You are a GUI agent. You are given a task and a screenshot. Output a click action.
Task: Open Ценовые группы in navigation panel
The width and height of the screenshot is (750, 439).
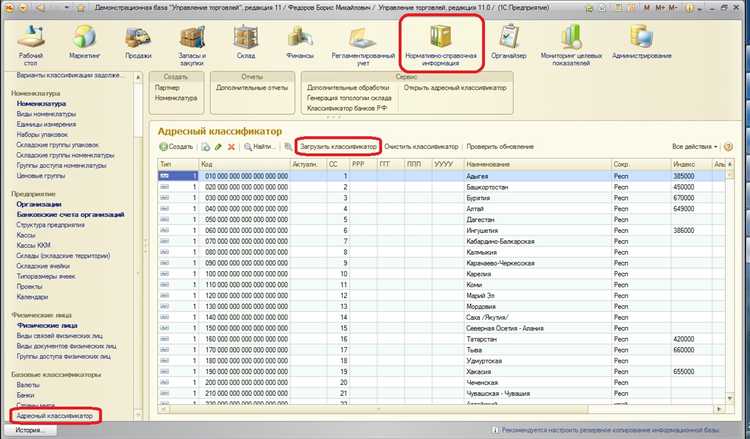[x=40, y=176]
